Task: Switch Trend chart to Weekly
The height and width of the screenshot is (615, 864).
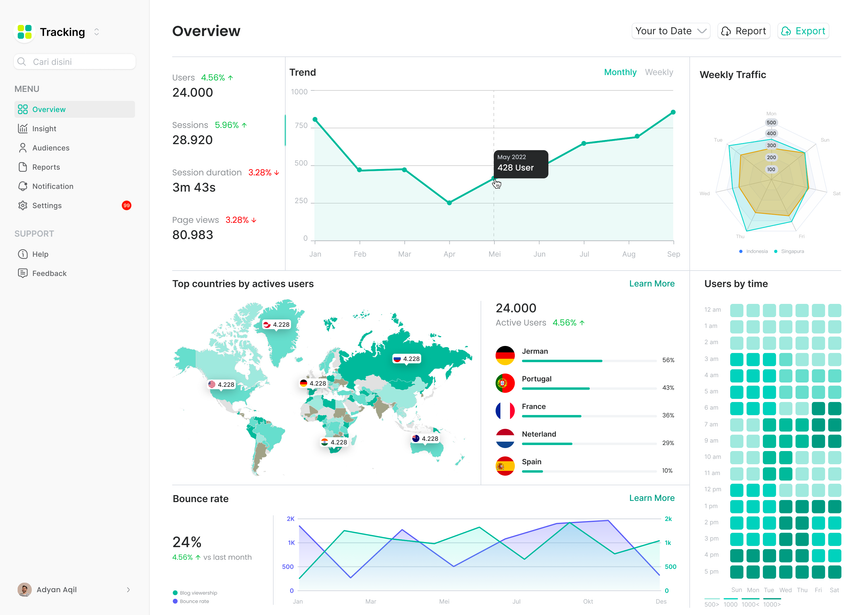Action: (x=659, y=72)
